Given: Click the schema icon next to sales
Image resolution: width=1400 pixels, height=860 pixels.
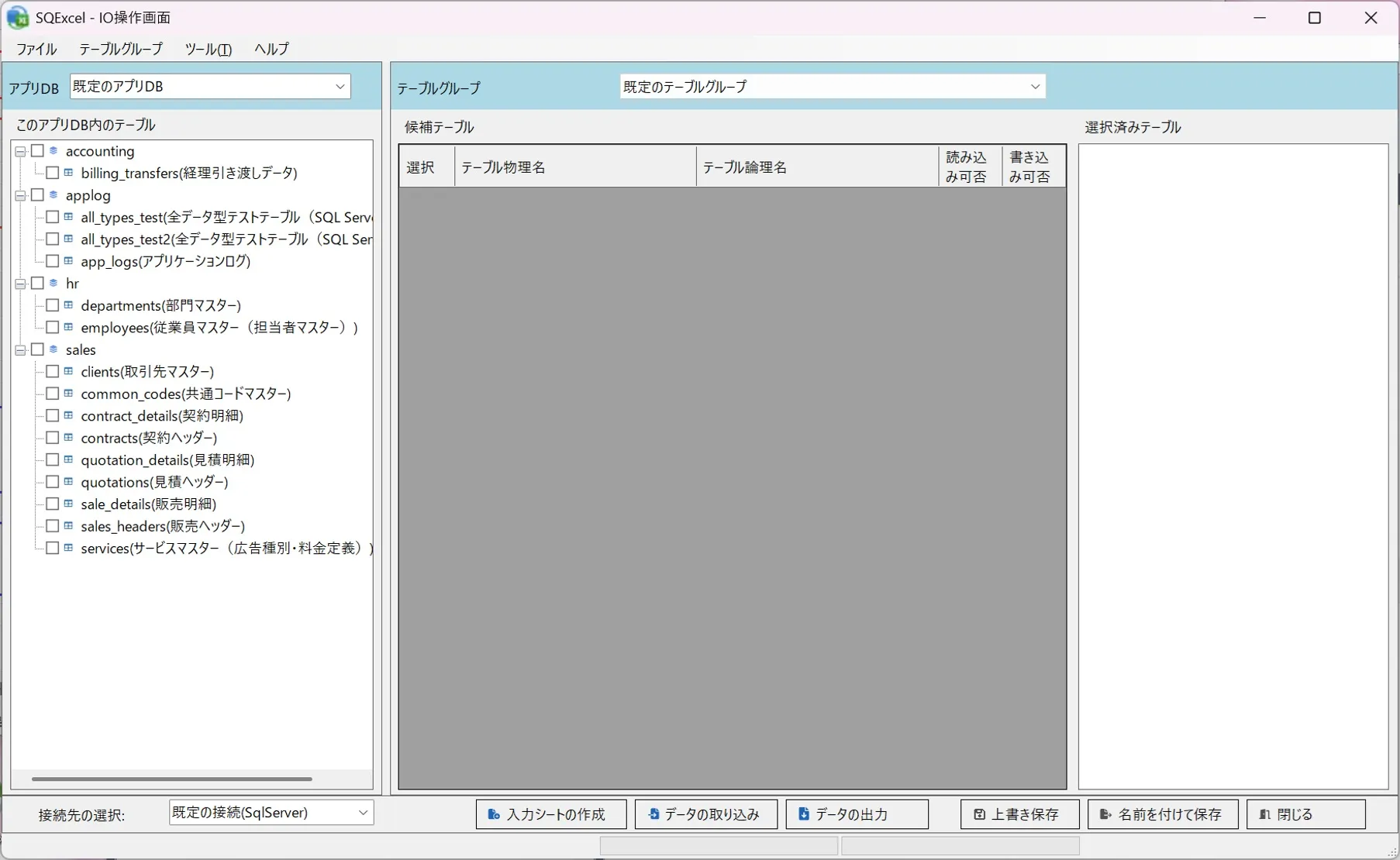Looking at the screenshot, I should (53, 349).
